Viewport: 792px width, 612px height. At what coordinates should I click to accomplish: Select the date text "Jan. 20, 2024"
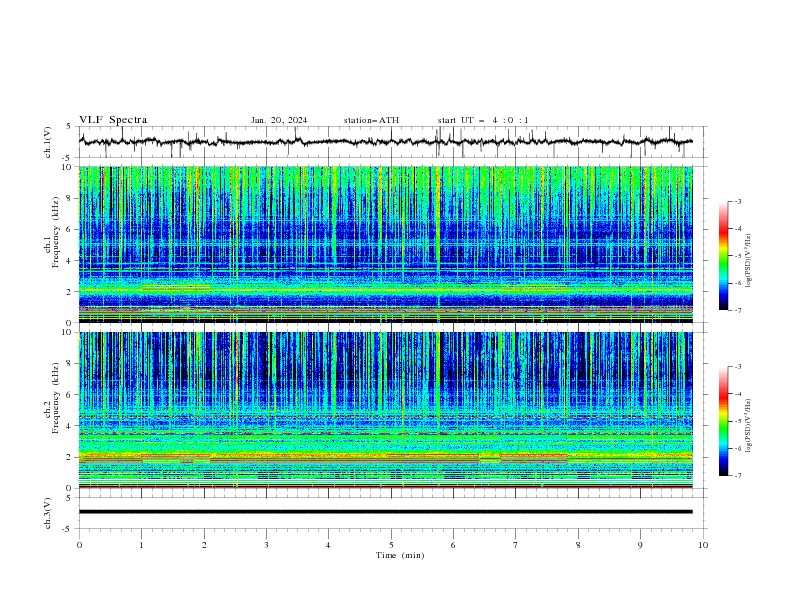(279, 120)
